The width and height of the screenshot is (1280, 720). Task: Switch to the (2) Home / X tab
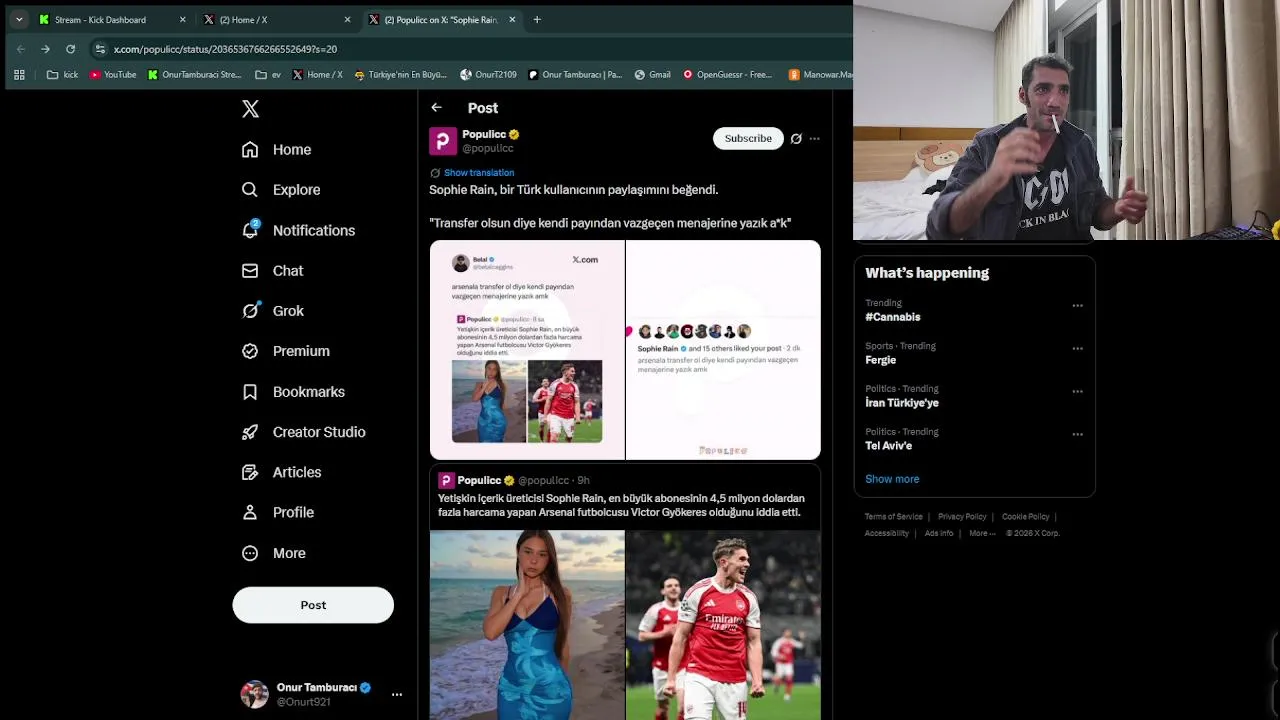pyautogui.click(x=277, y=19)
